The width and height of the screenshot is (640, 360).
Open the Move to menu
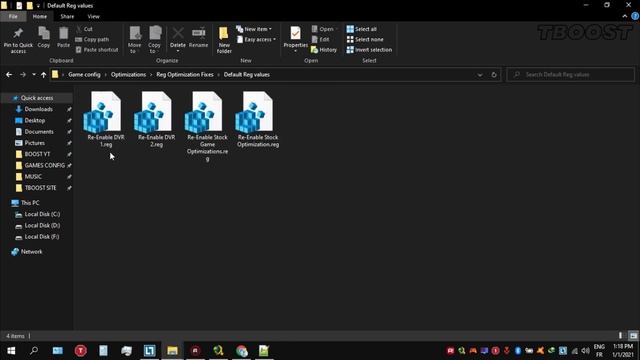[134, 40]
